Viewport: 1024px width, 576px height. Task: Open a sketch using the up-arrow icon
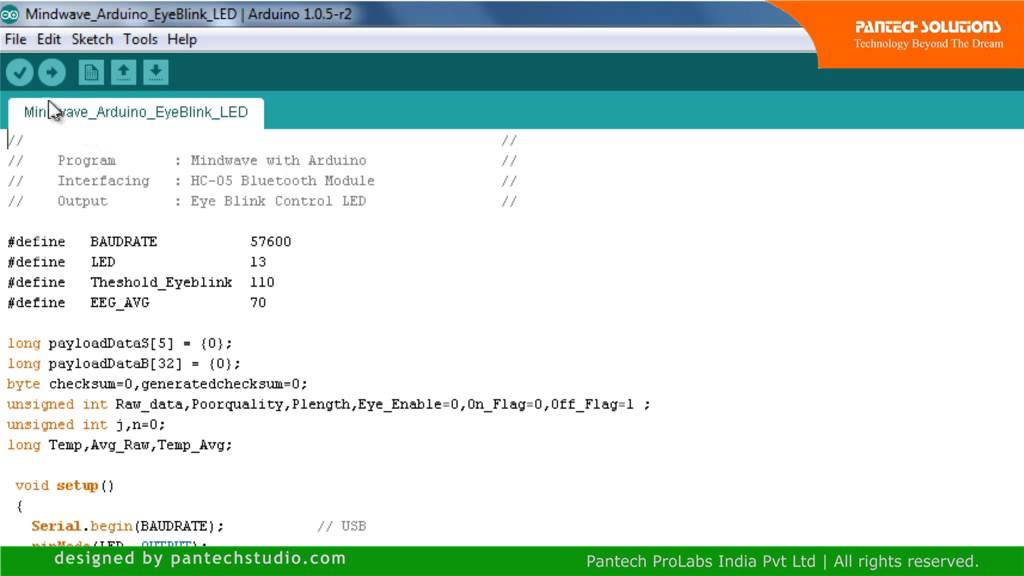[x=123, y=72]
